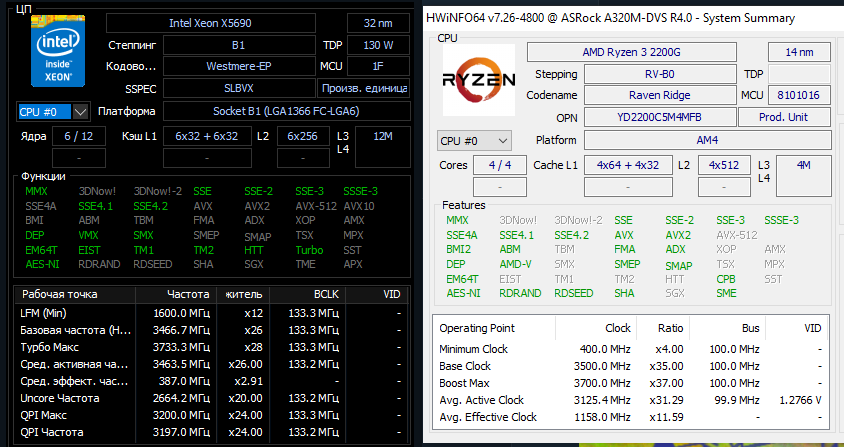Viewport: 844px width, 447px height.
Task: Click the Bus column header
Action: pyautogui.click(x=727, y=328)
